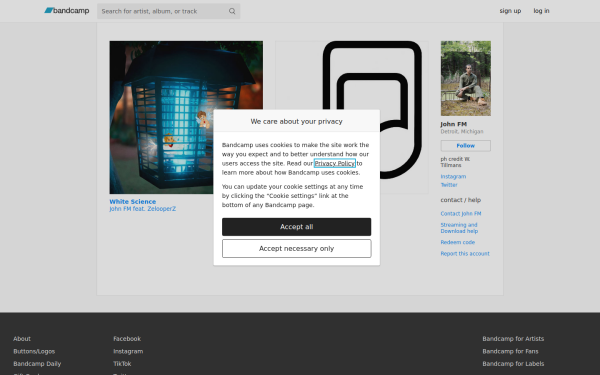Open the About footer link
Viewport: 600px width, 375px height.
click(x=22, y=339)
